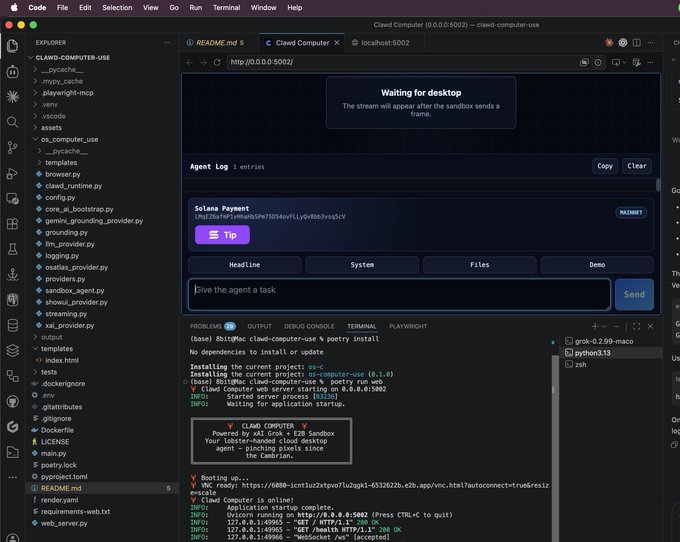The width and height of the screenshot is (680, 542).
Task: Click the orange starburst icon in editor toolbar
Action: click(x=609, y=42)
